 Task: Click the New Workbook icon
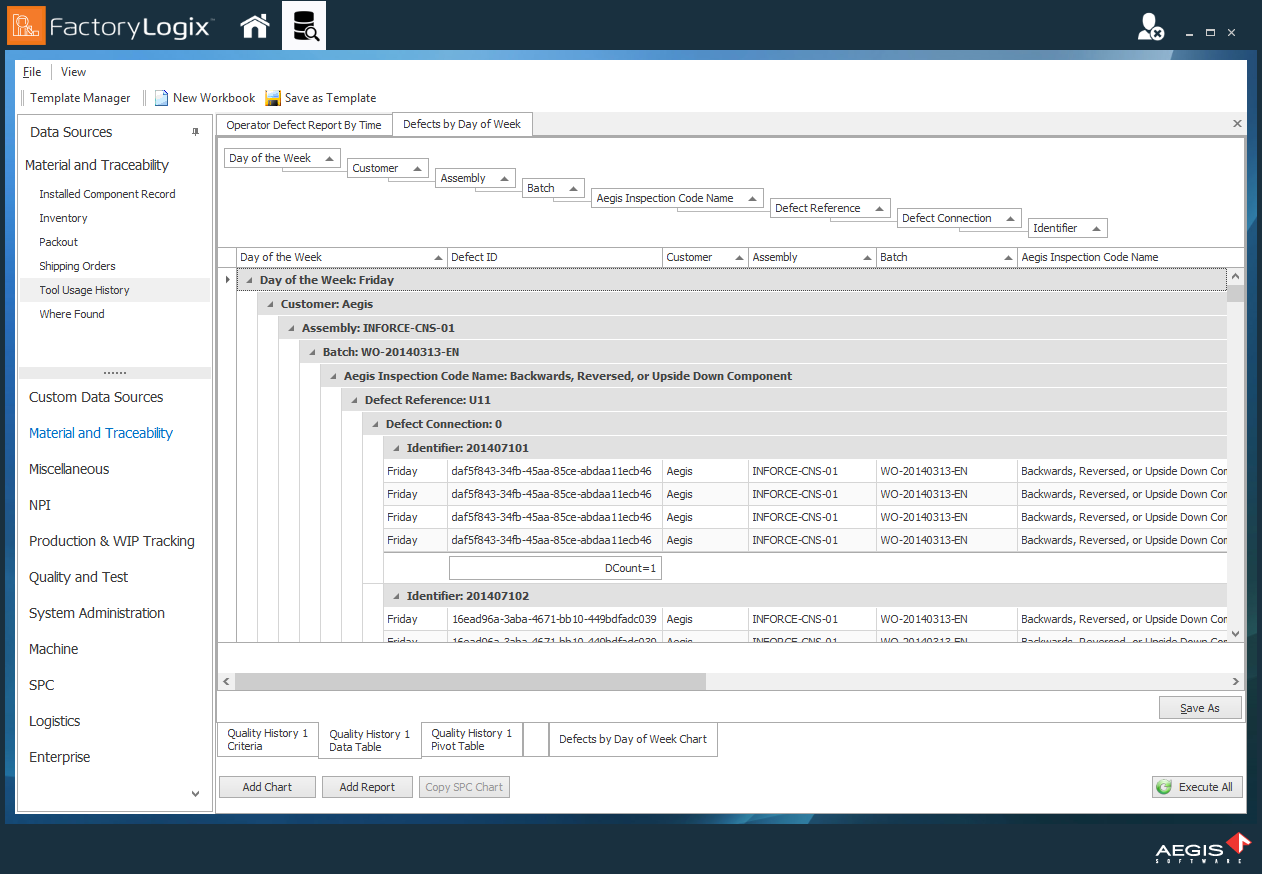tap(161, 98)
